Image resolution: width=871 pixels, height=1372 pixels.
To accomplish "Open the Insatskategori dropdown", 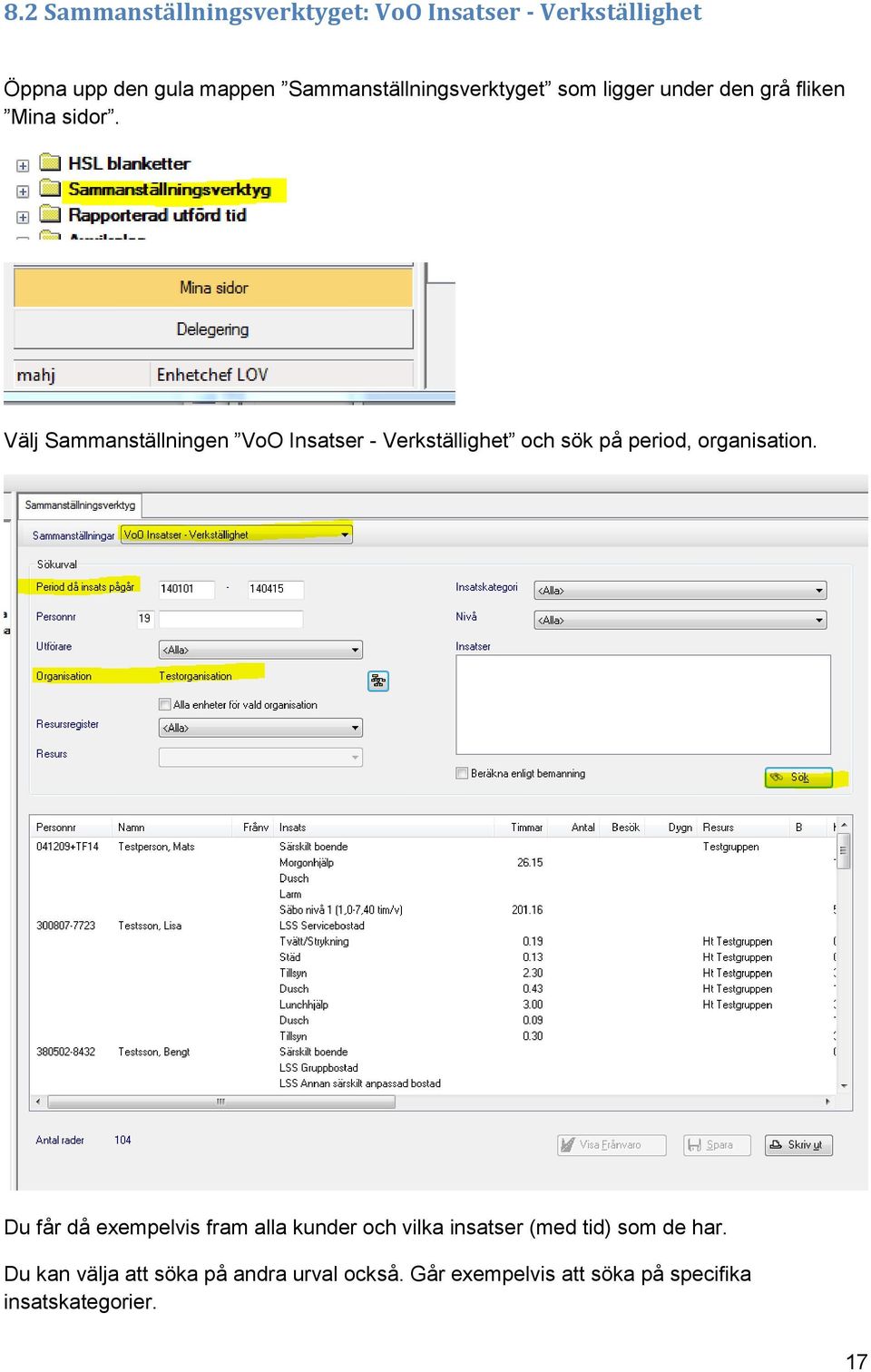I will click(680, 590).
